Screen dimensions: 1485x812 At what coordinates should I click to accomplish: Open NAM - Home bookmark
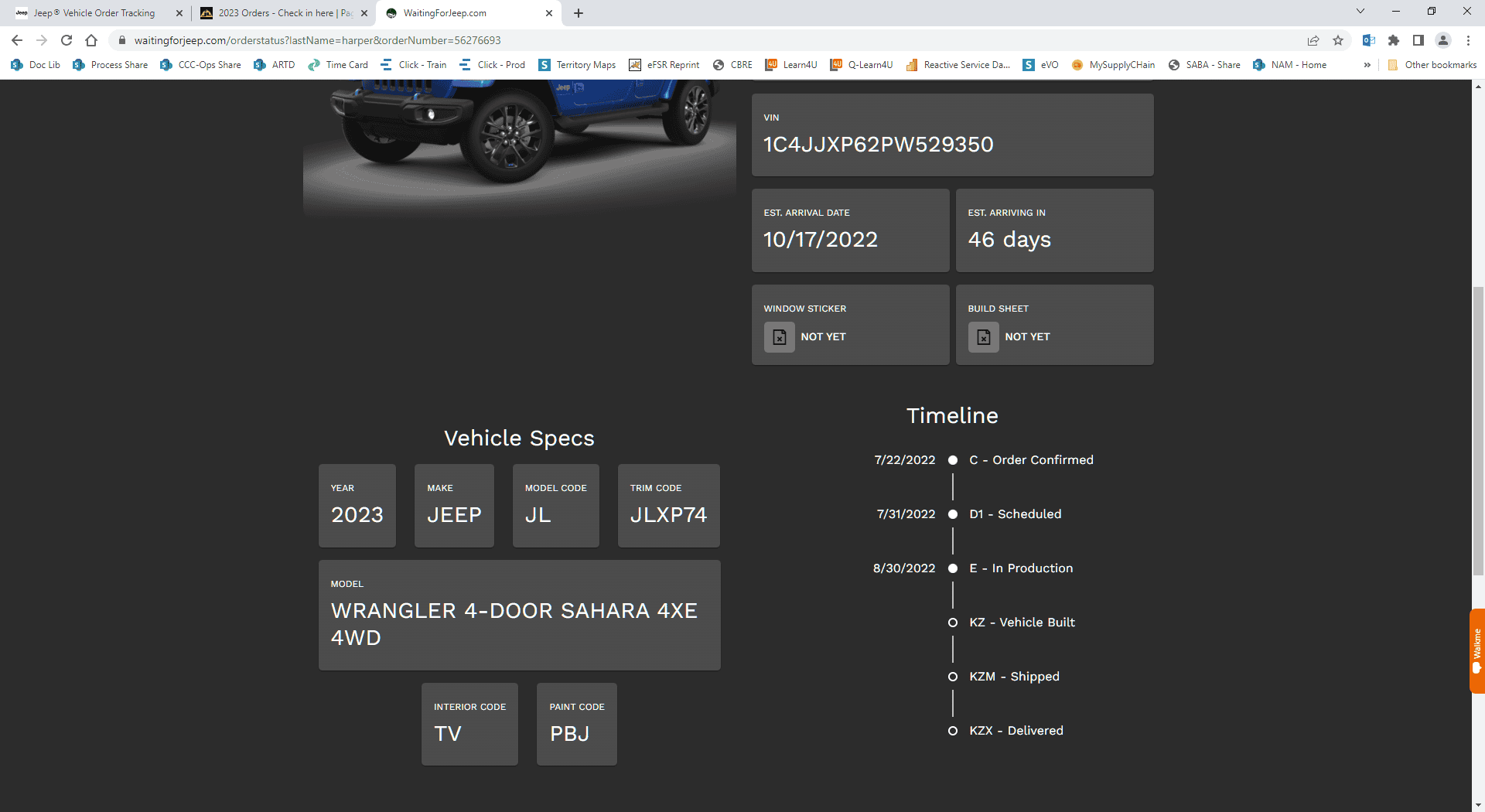tap(1290, 65)
